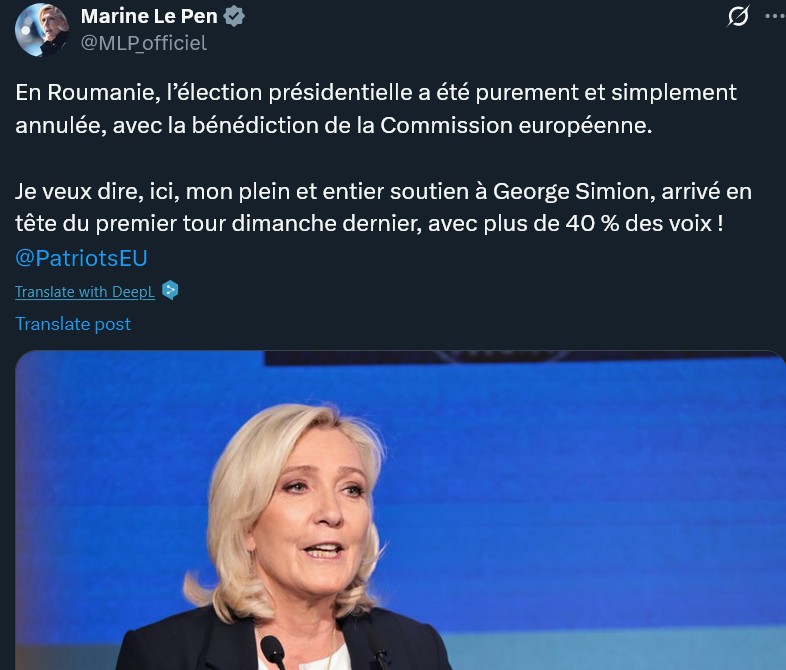Screen dimensions: 786x670
Task: Visit the @MLP_officiel handle
Action: click(x=144, y=43)
